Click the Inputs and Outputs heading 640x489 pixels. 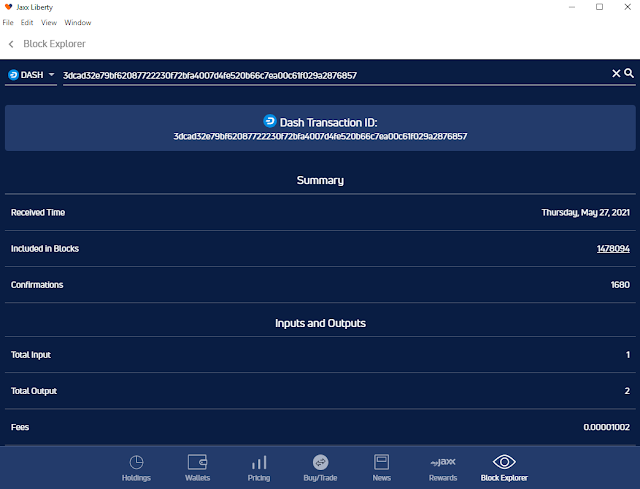coord(320,323)
